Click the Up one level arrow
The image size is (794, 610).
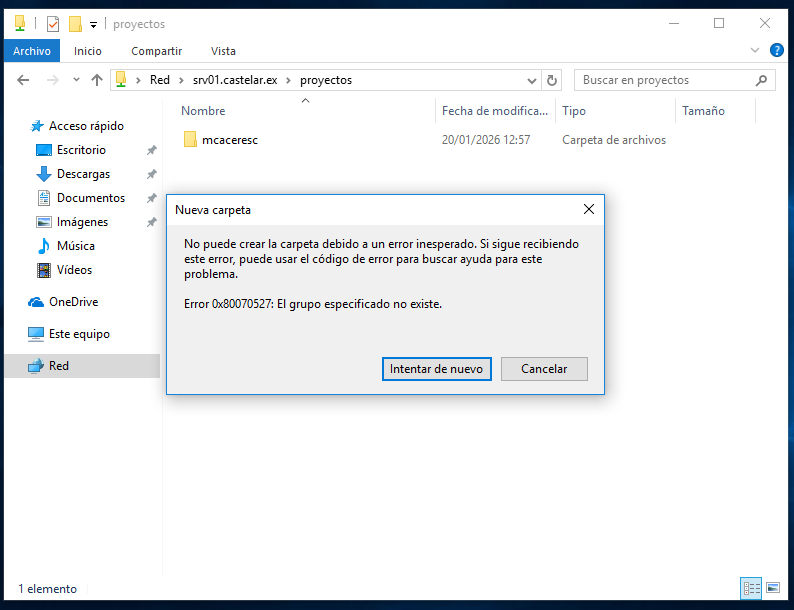pyautogui.click(x=97, y=80)
